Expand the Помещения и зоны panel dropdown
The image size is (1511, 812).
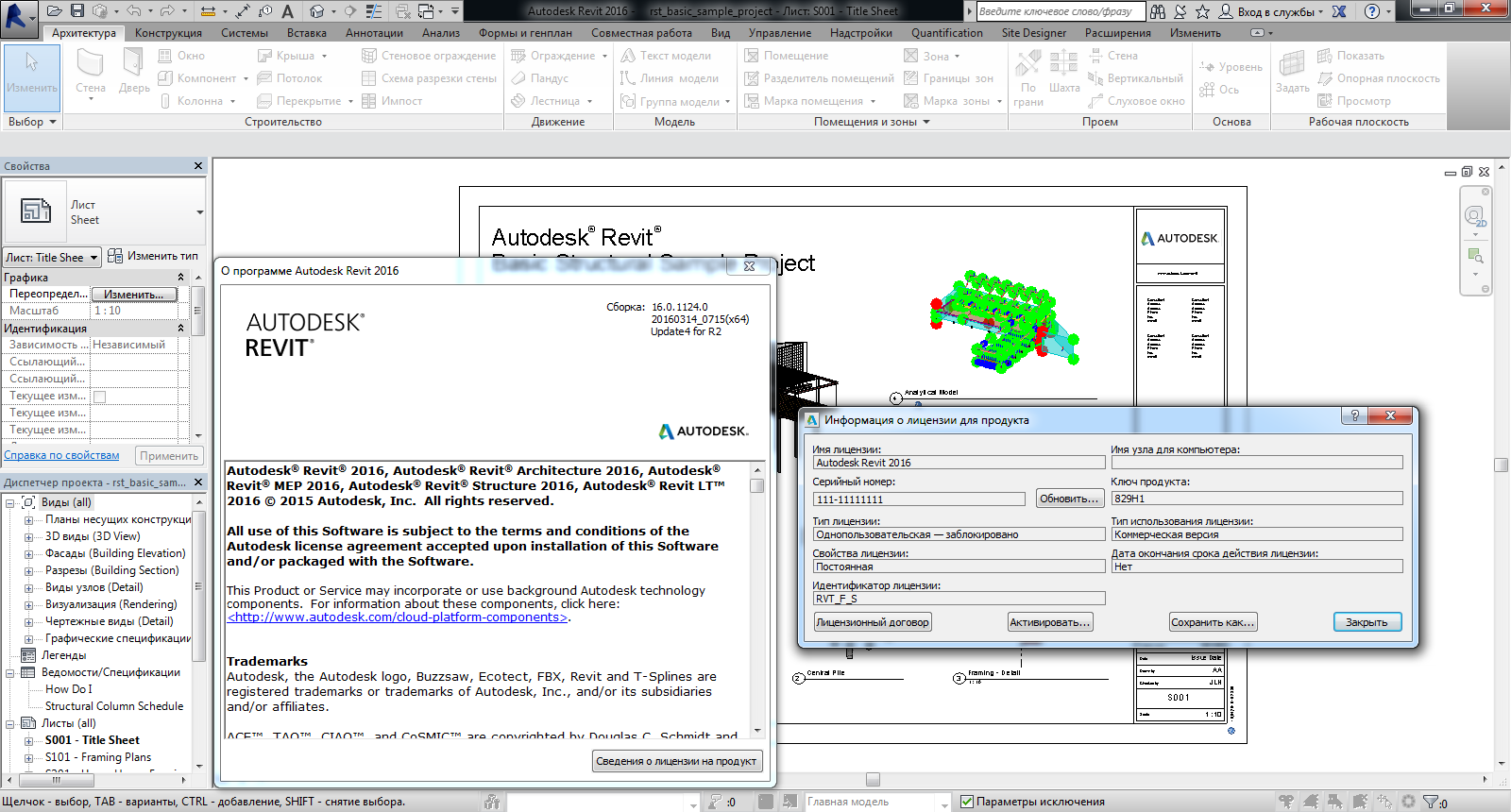(926, 122)
